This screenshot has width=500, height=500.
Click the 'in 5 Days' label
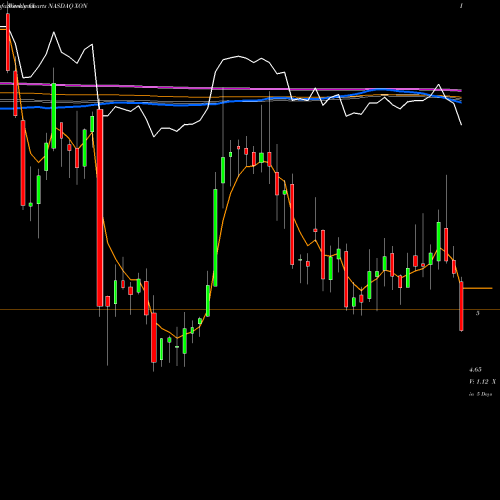click(480, 394)
